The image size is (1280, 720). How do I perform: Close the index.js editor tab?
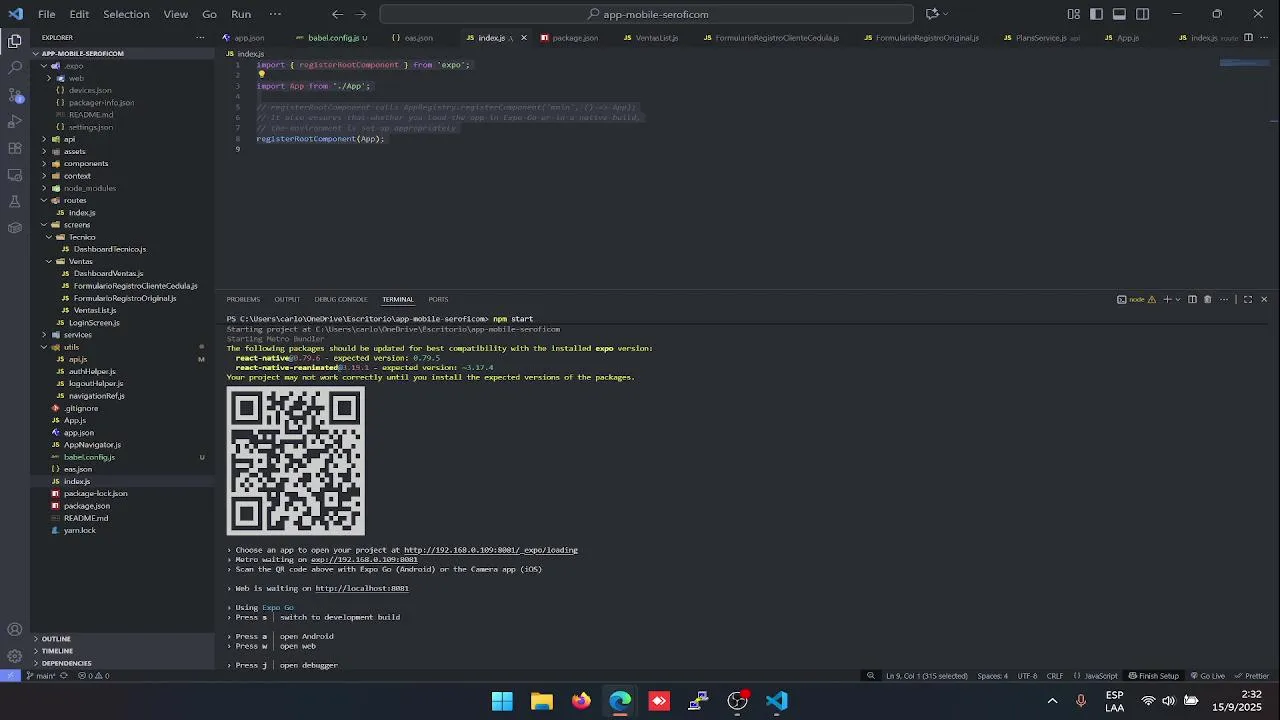coord(523,38)
